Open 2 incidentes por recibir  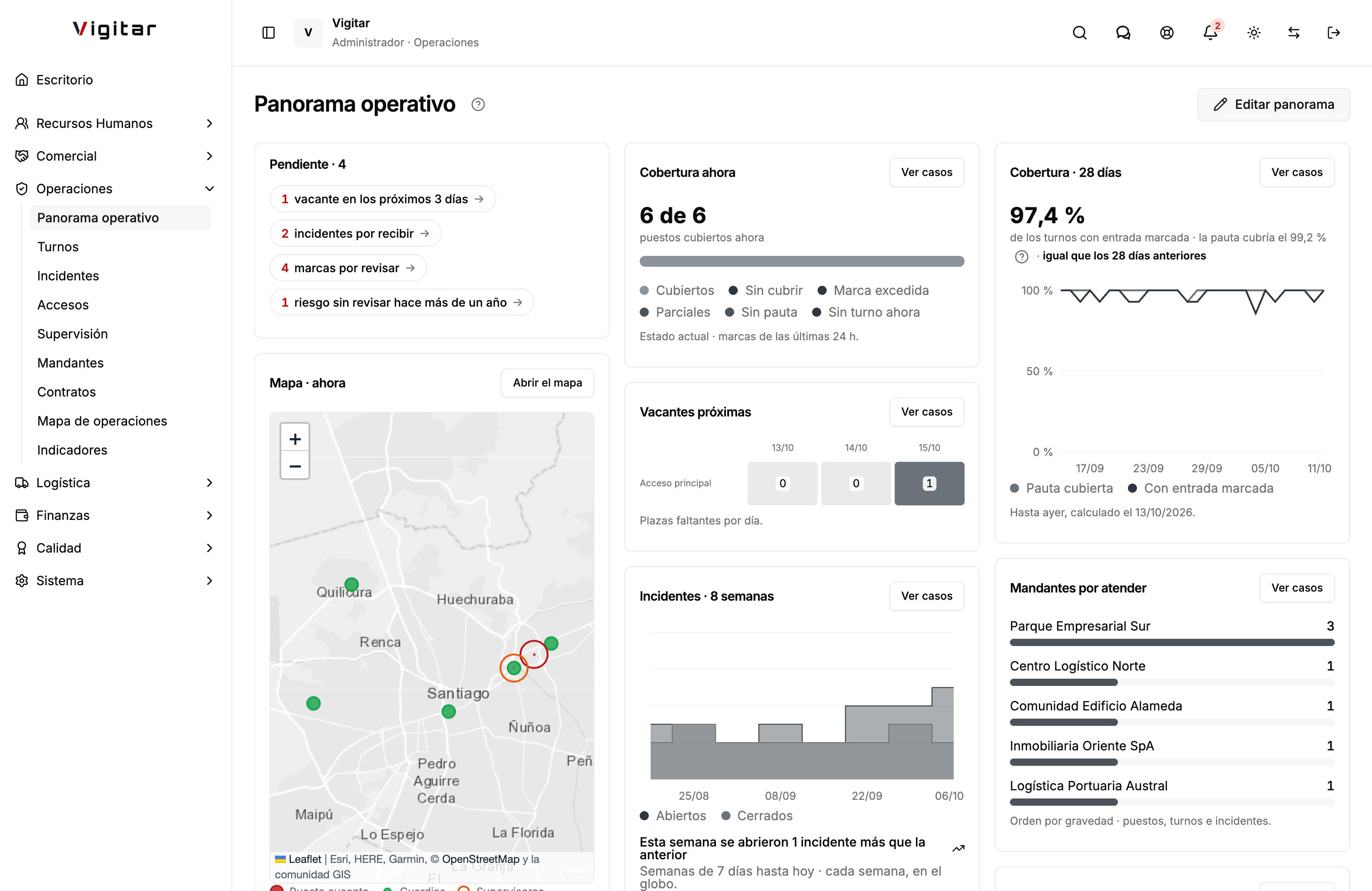355,234
